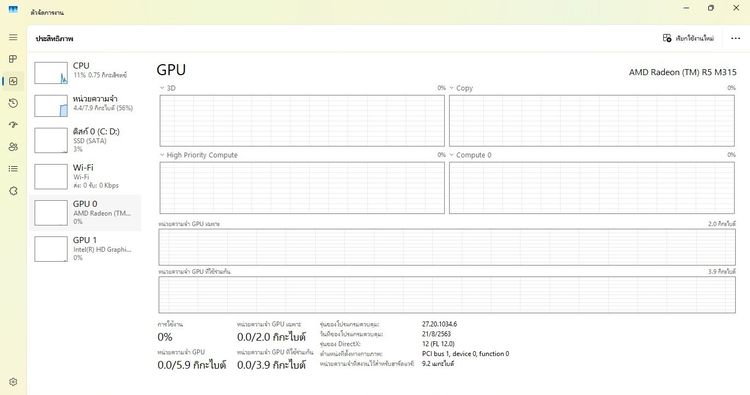750x395 pixels.
Task: Open the Users page icon
Action: tap(13, 147)
